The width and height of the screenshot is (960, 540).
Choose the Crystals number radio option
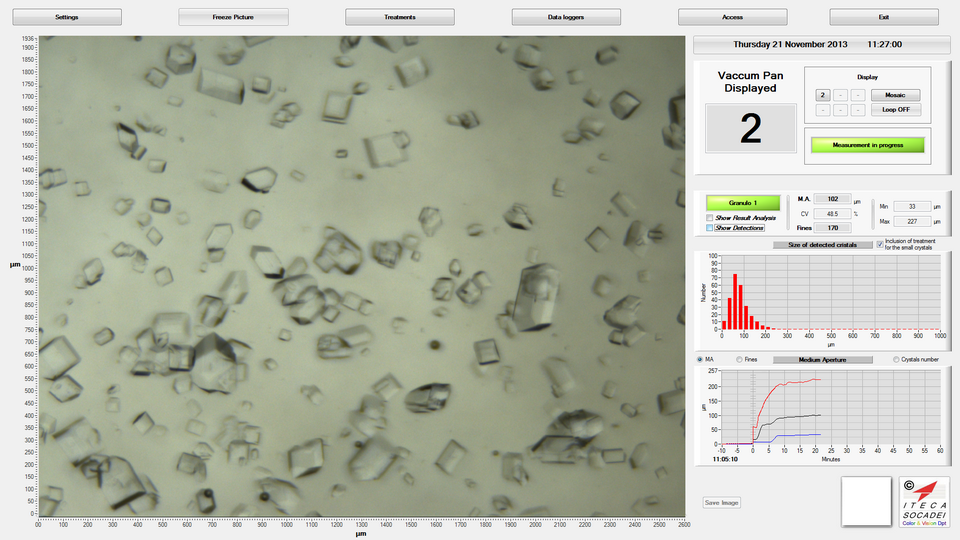[x=896, y=359]
